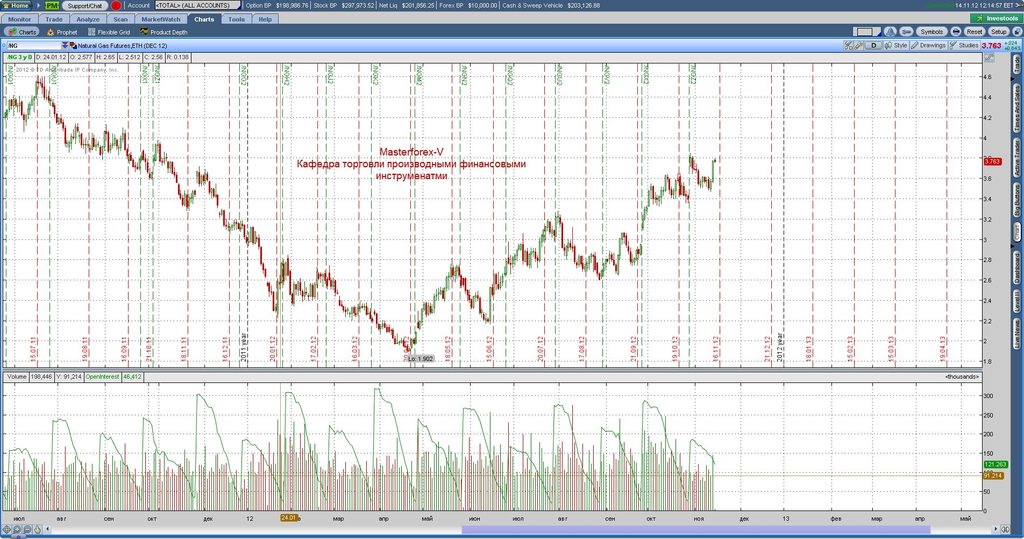The height and width of the screenshot is (539, 1024).
Task: Open the Product Depth sub-tab
Action: point(164,31)
